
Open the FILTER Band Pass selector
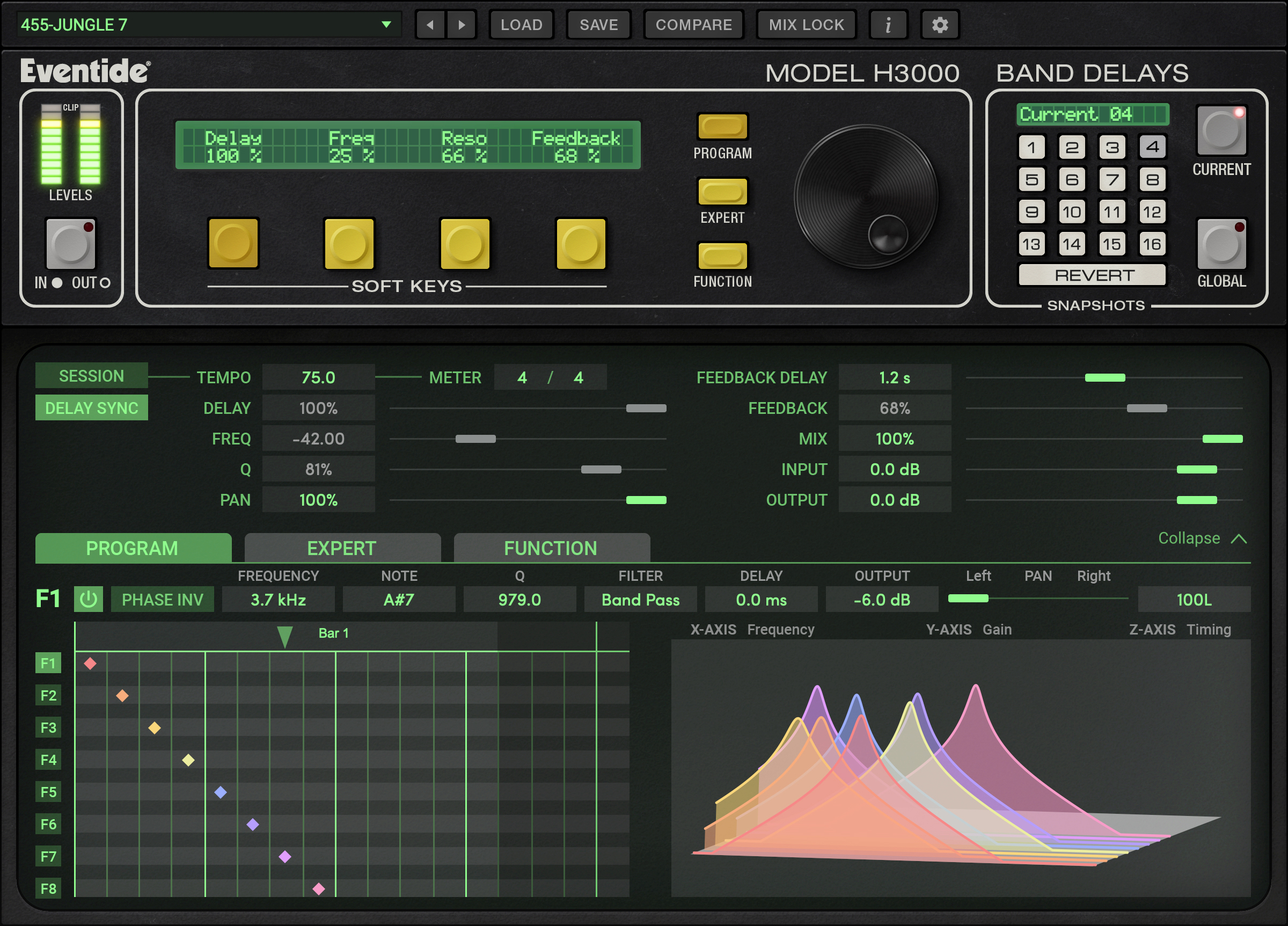(640, 599)
